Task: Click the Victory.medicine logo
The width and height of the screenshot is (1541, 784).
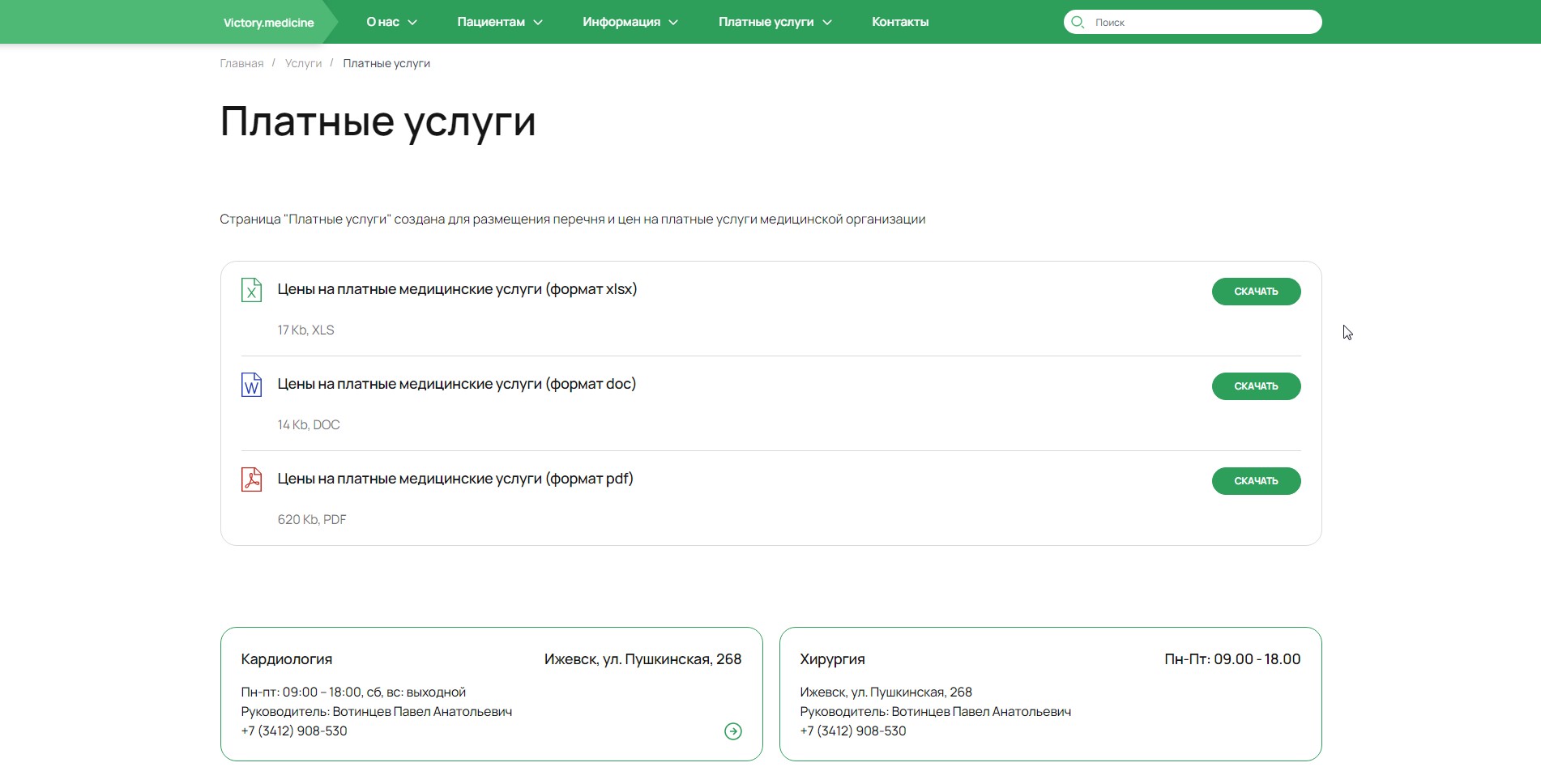Action: pyautogui.click(x=268, y=23)
